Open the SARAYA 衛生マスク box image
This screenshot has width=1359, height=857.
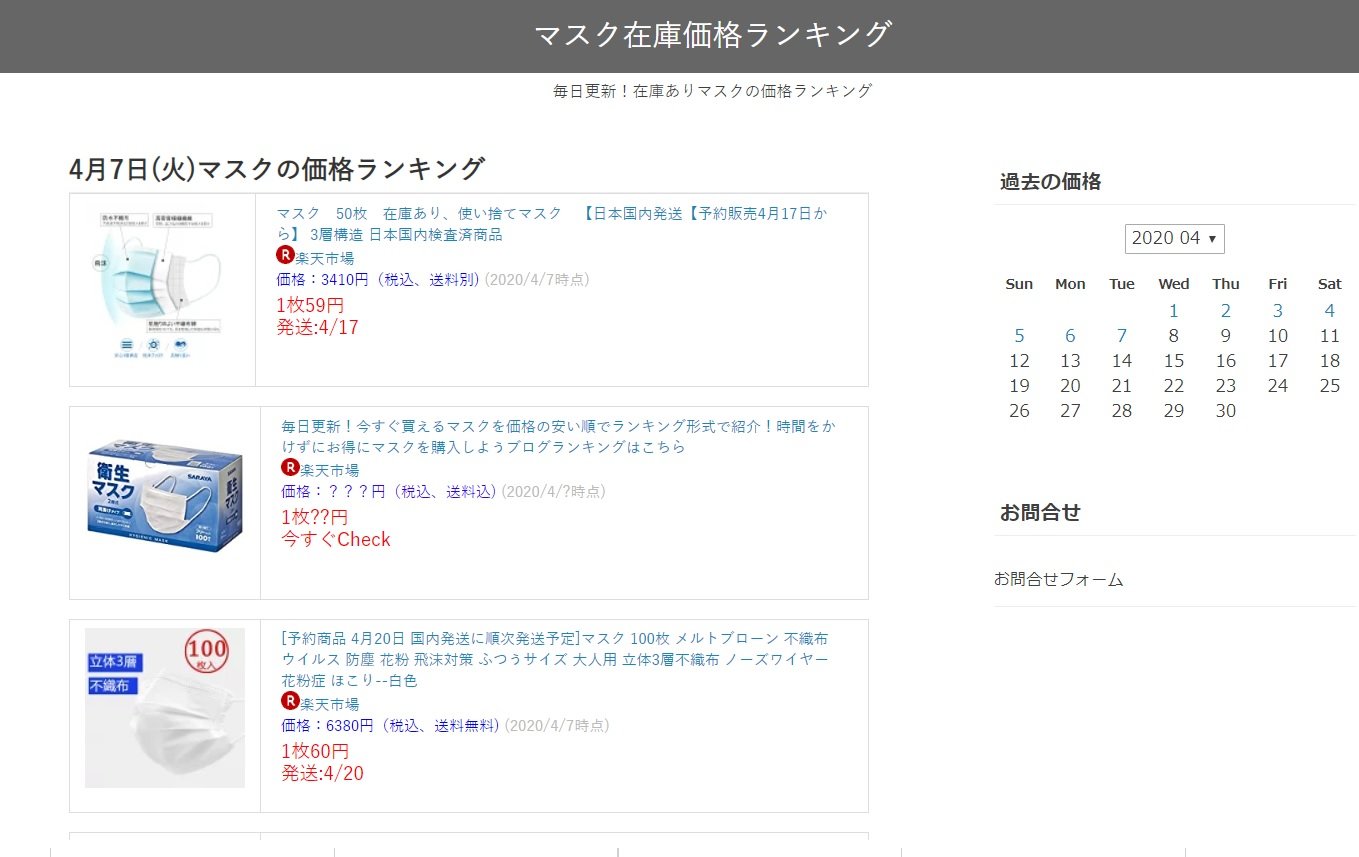pos(165,503)
